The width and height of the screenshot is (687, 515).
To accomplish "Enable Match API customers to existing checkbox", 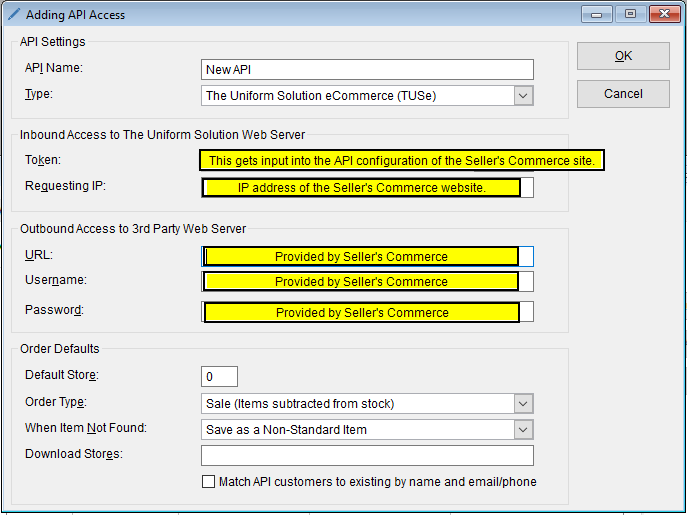I will (209, 482).
